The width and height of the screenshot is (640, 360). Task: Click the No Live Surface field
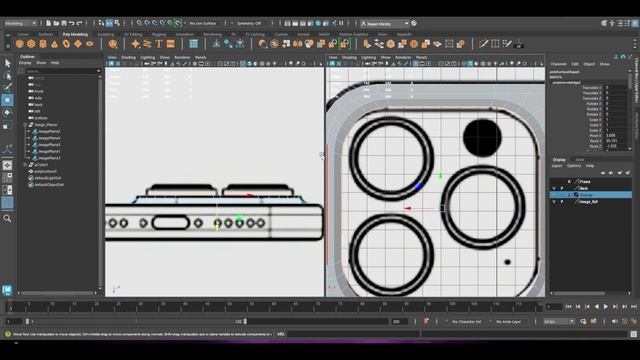[x=203, y=23]
